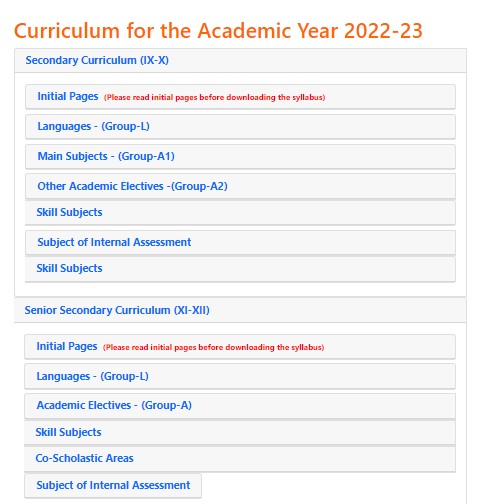Click the Curriculum for the Academic Year 2022-23 heading

coord(218,31)
